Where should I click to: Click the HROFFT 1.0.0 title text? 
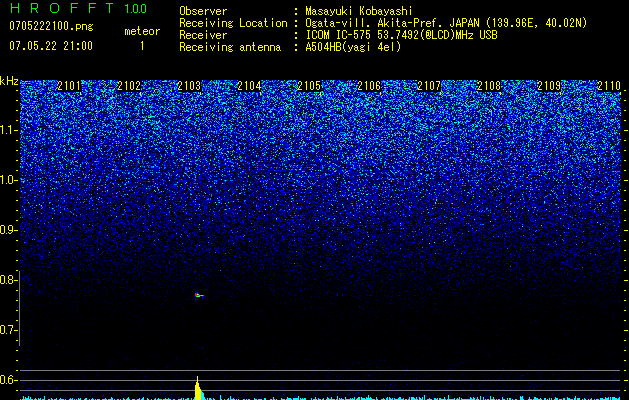(x=78, y=8)
